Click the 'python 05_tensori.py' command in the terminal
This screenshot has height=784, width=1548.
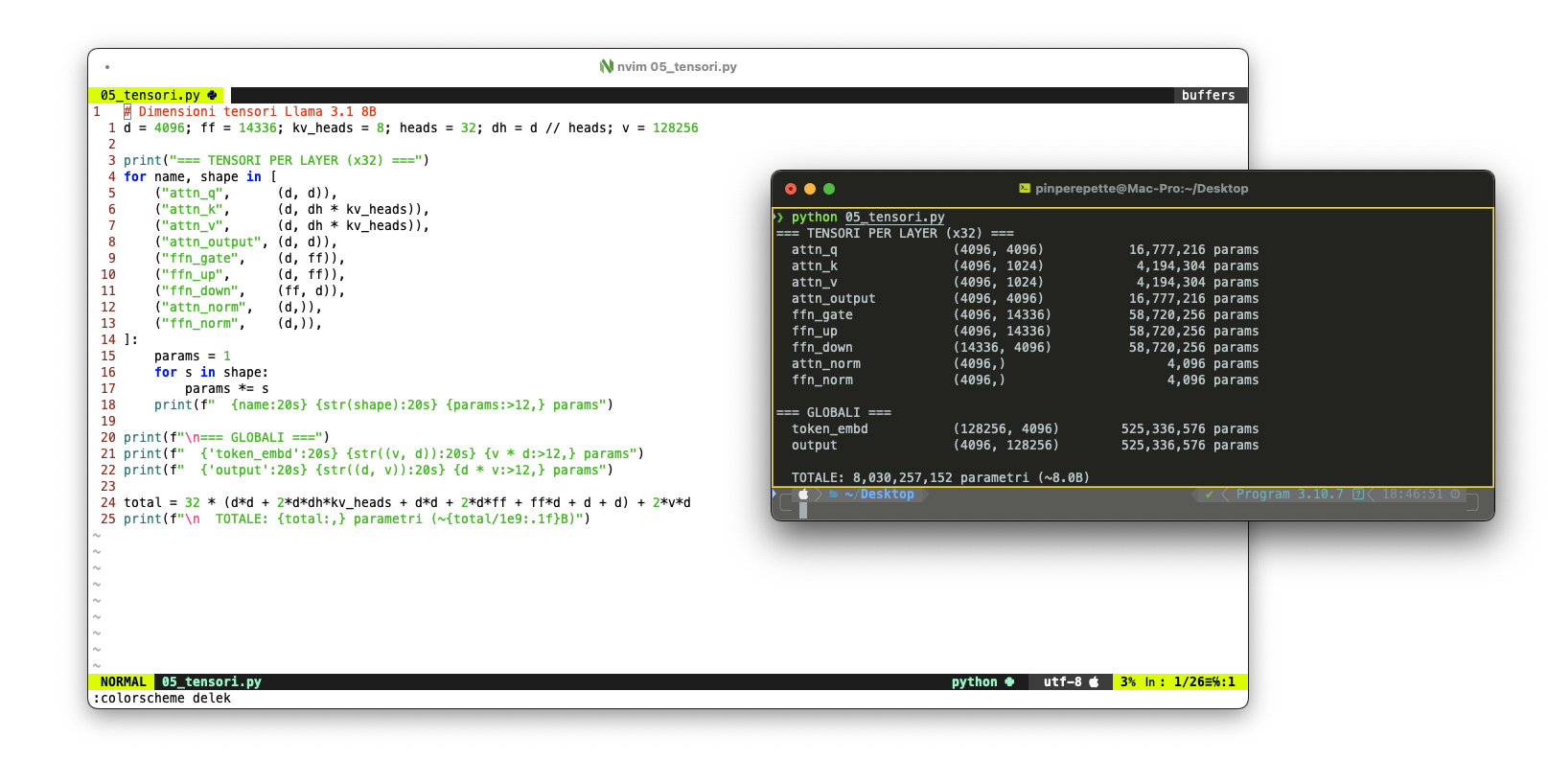[867, 217]
